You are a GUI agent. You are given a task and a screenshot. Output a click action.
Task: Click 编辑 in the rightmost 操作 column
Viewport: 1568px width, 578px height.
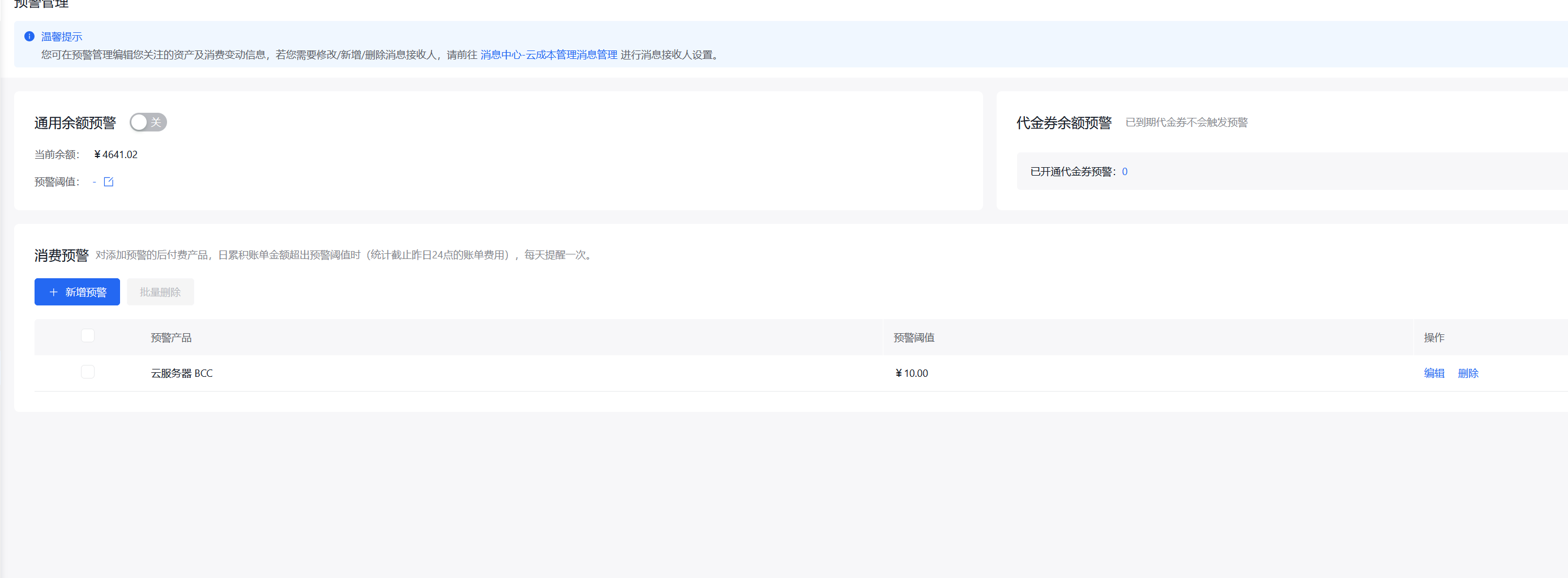tap(1434, 373)
